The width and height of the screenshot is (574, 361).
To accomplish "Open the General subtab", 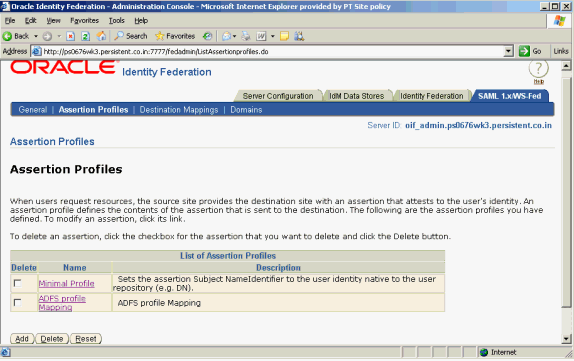I will pos(33,110).
